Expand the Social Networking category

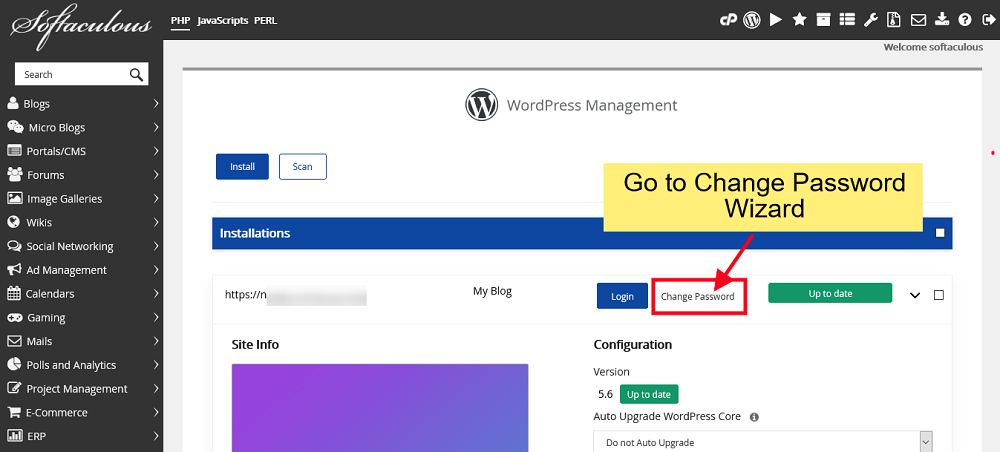[x=156, y=246]
